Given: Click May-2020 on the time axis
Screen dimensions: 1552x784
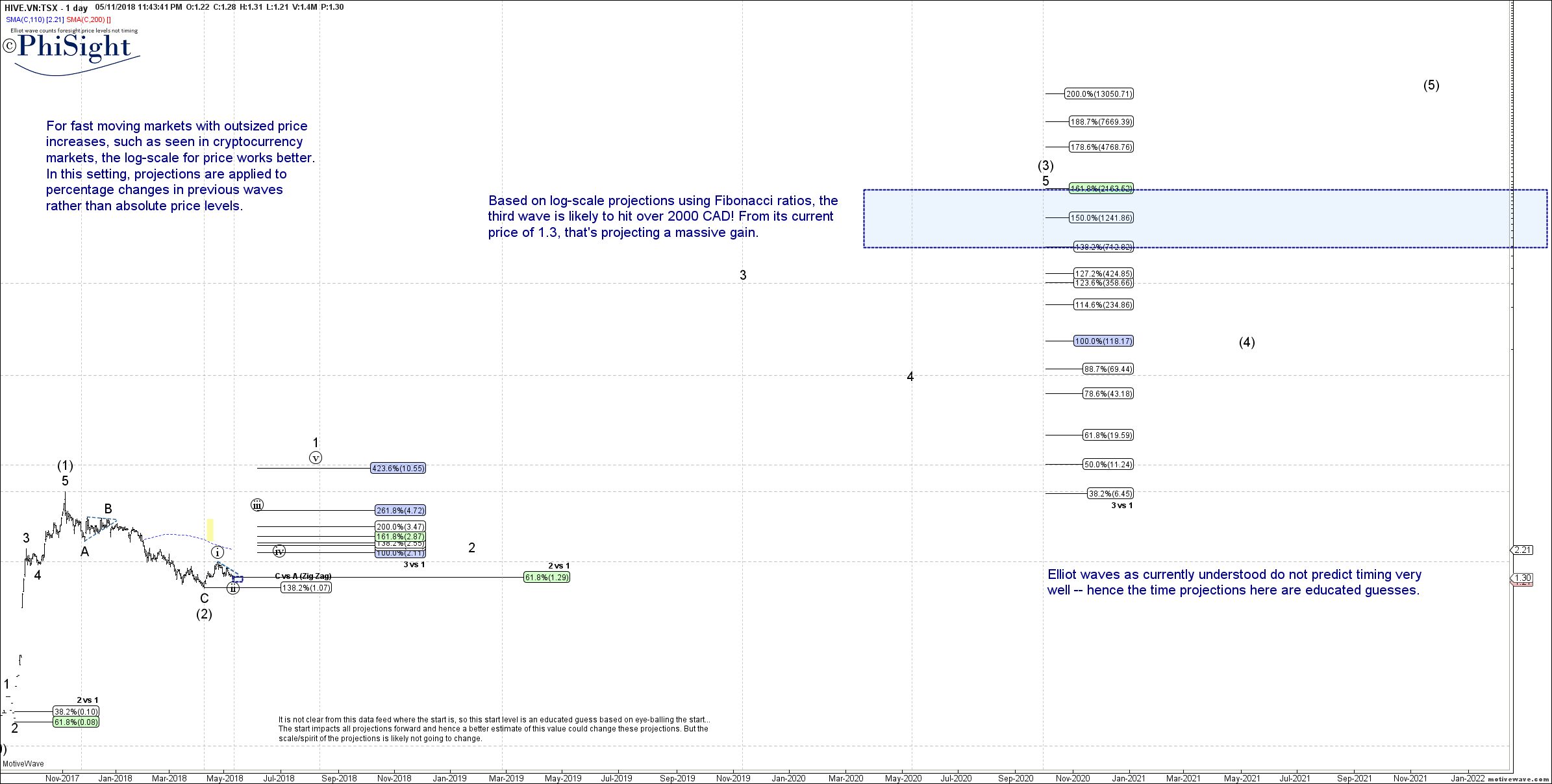Looking at the screenshot, I should tap(903, 778).
